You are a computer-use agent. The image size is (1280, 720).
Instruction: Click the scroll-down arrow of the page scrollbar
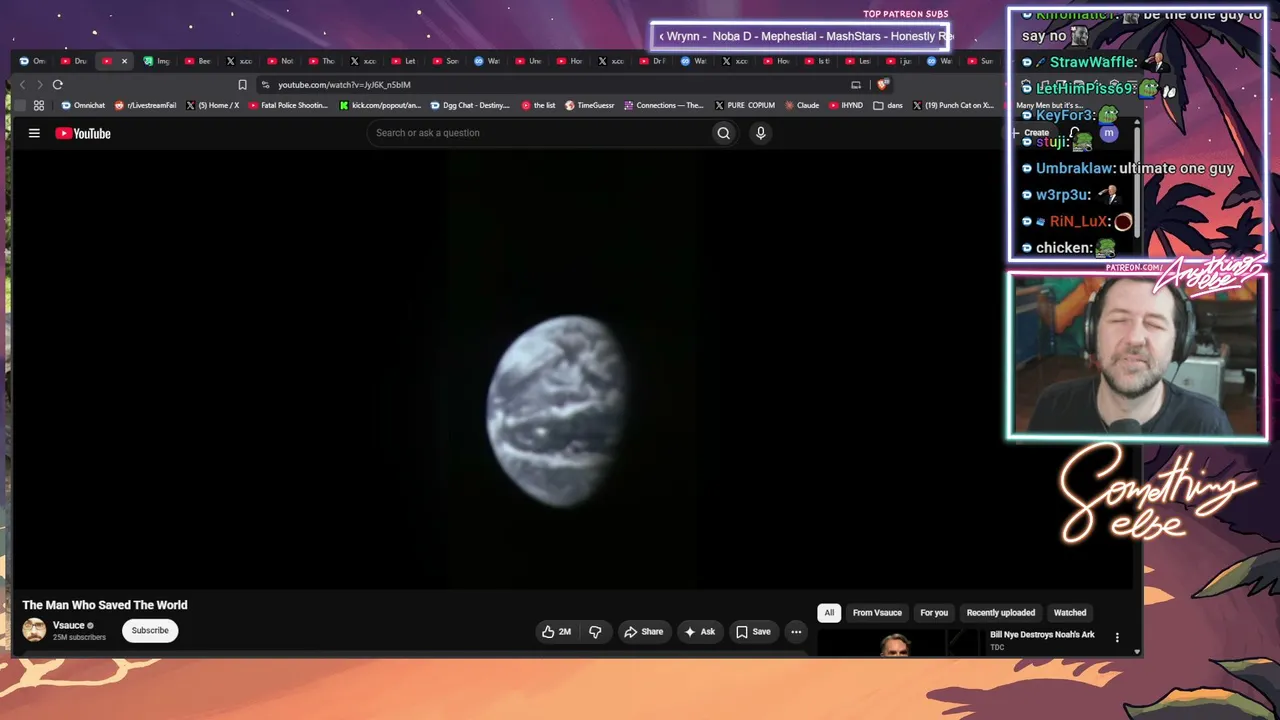[1137, 651]
